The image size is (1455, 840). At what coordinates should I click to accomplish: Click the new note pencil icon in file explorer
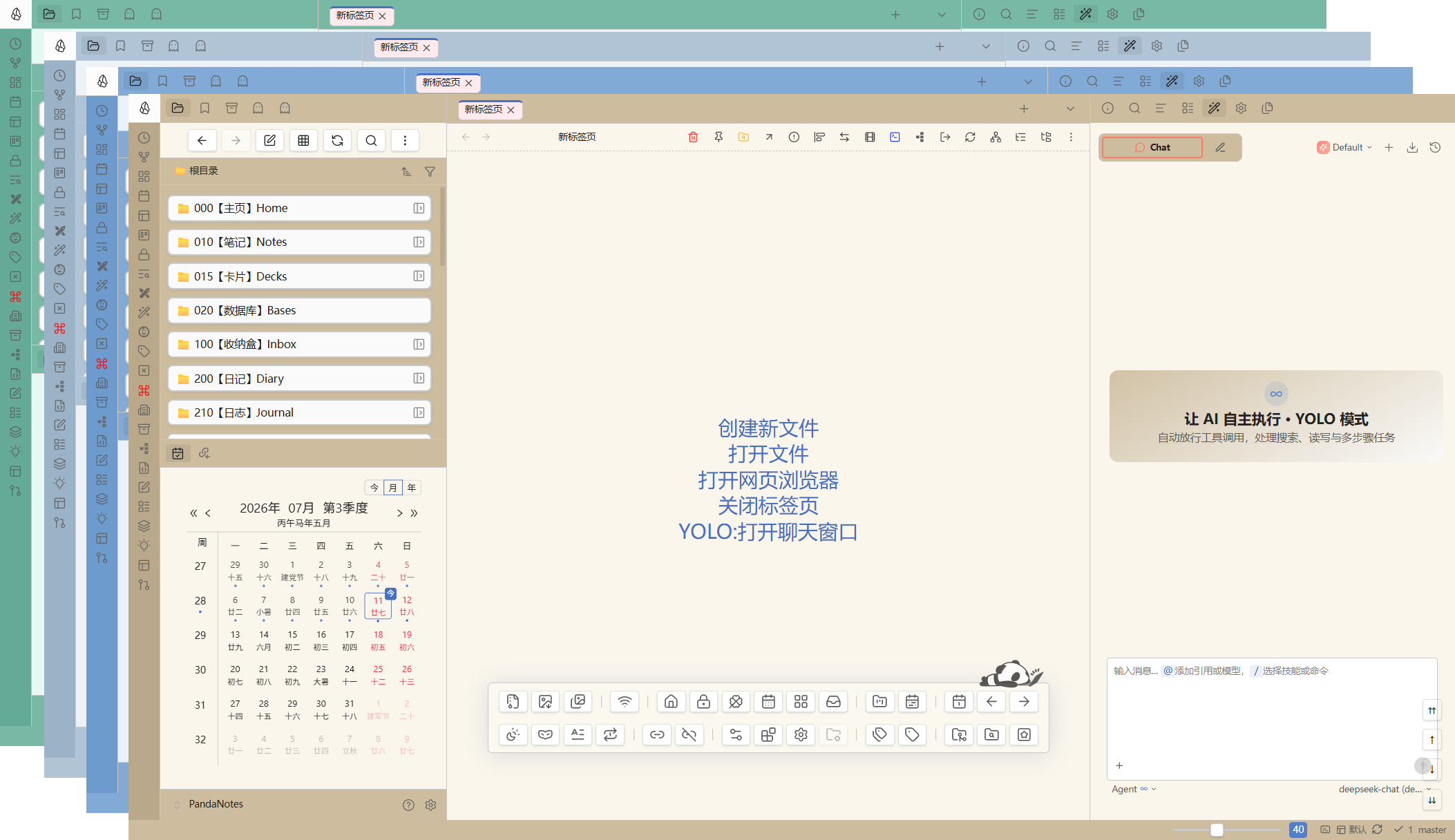269,141
